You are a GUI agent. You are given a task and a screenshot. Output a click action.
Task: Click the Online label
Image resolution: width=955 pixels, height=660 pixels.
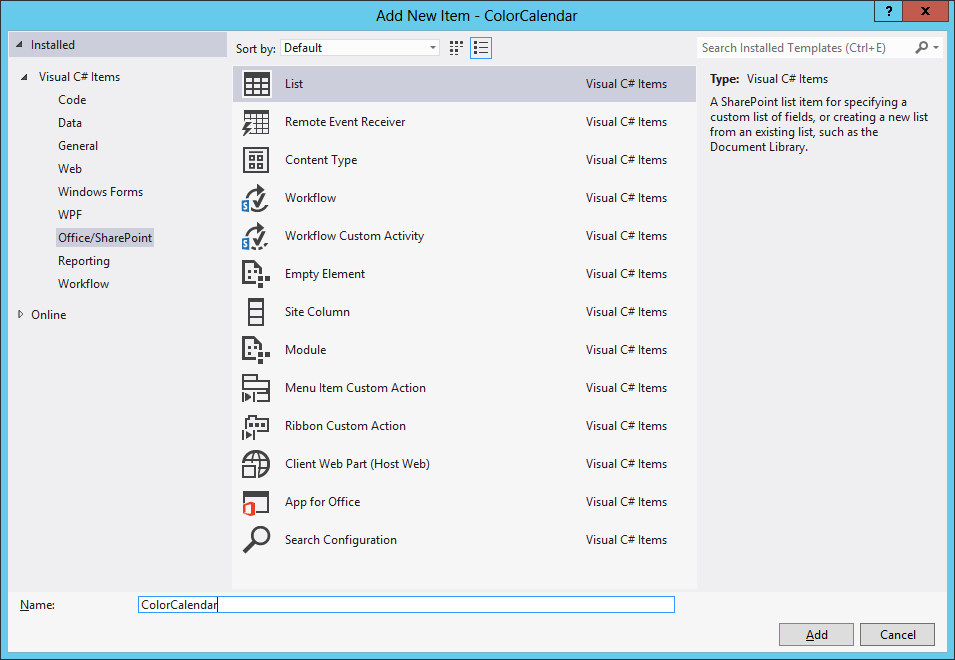tap(49, 315)
